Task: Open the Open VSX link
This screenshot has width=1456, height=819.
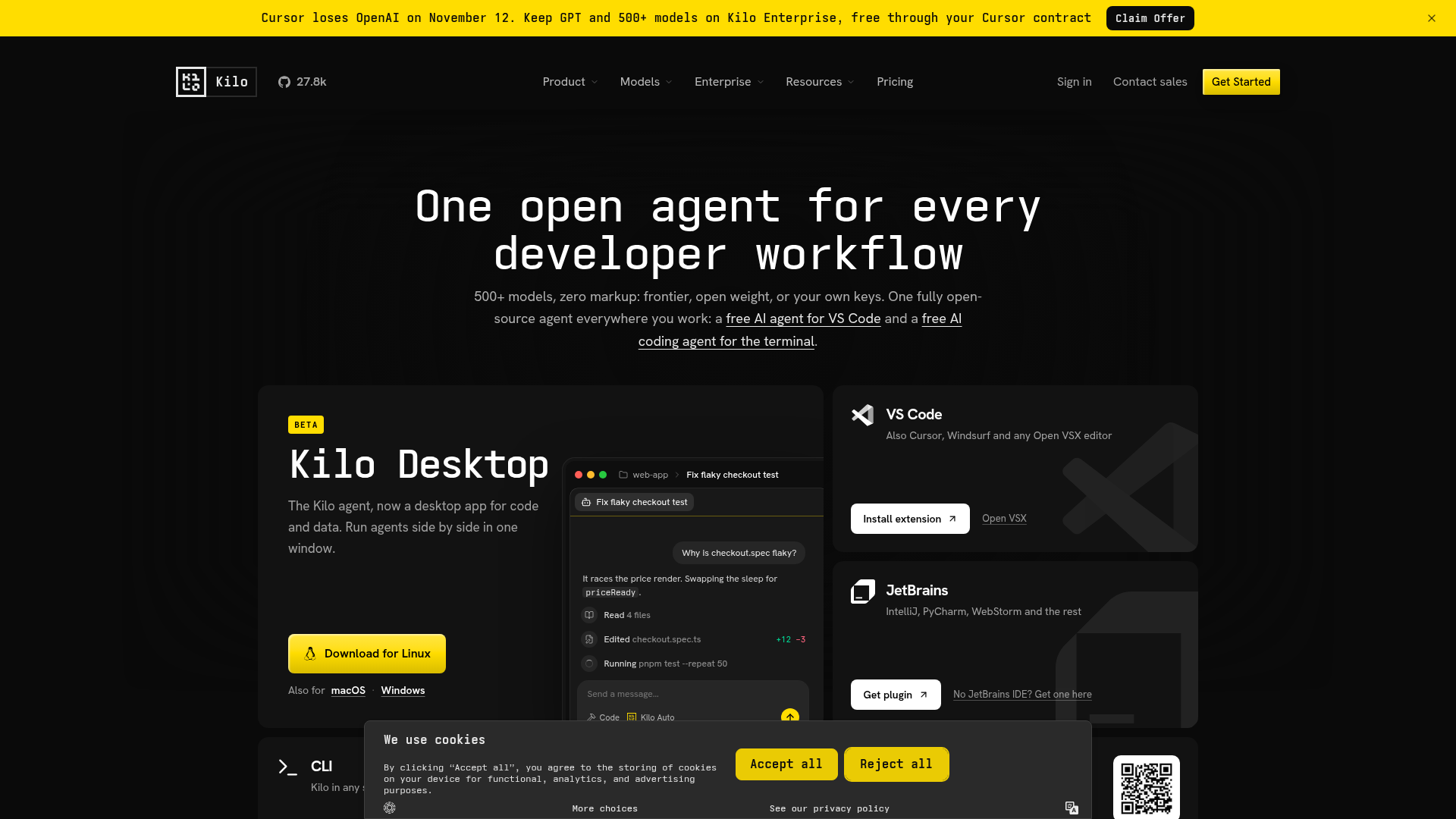Action: (x=1004, y=519)
